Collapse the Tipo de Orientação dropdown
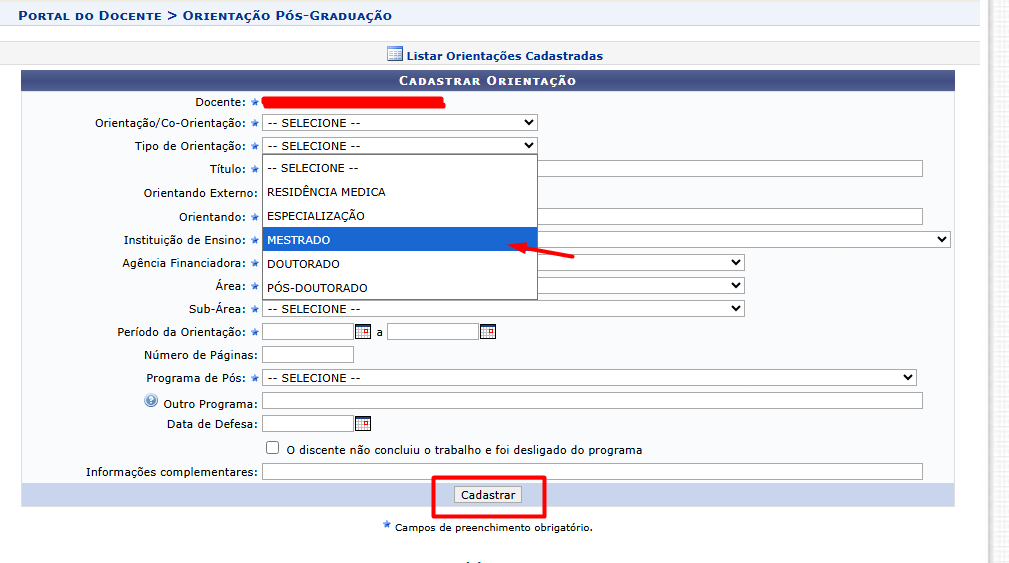Viewport: 1009px width, 563px height. (x=400, y=146)
